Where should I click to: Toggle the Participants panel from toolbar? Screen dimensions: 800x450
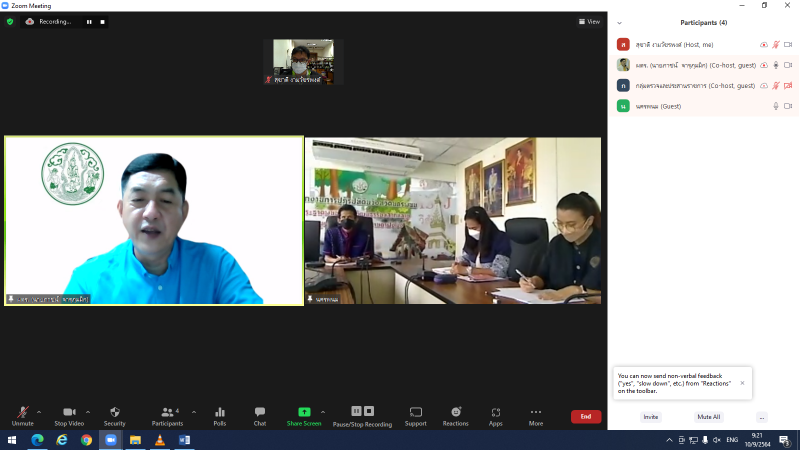point(167,416)
